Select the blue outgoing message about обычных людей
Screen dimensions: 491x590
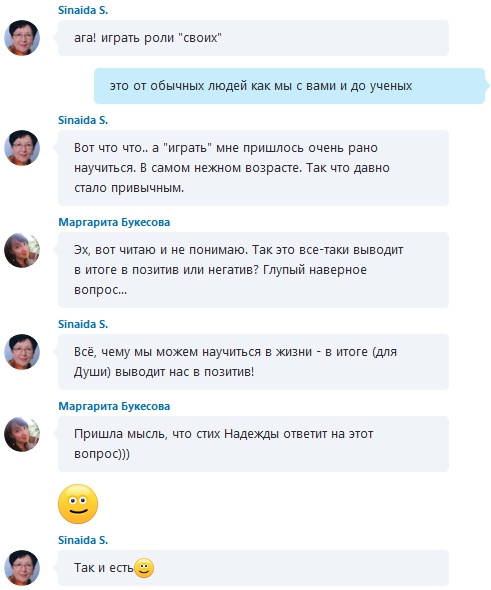click(x=289, y=86)
